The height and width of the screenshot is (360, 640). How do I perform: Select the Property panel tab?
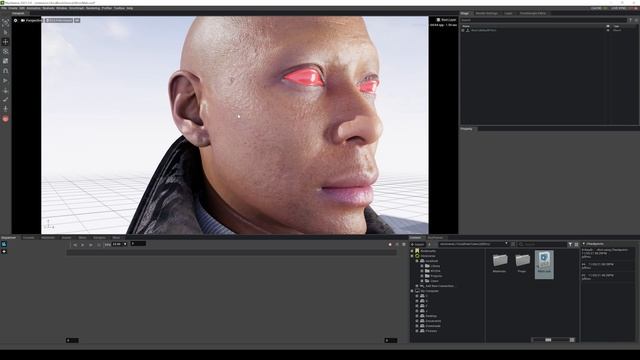pyautogui.click(x=467, y=129)
